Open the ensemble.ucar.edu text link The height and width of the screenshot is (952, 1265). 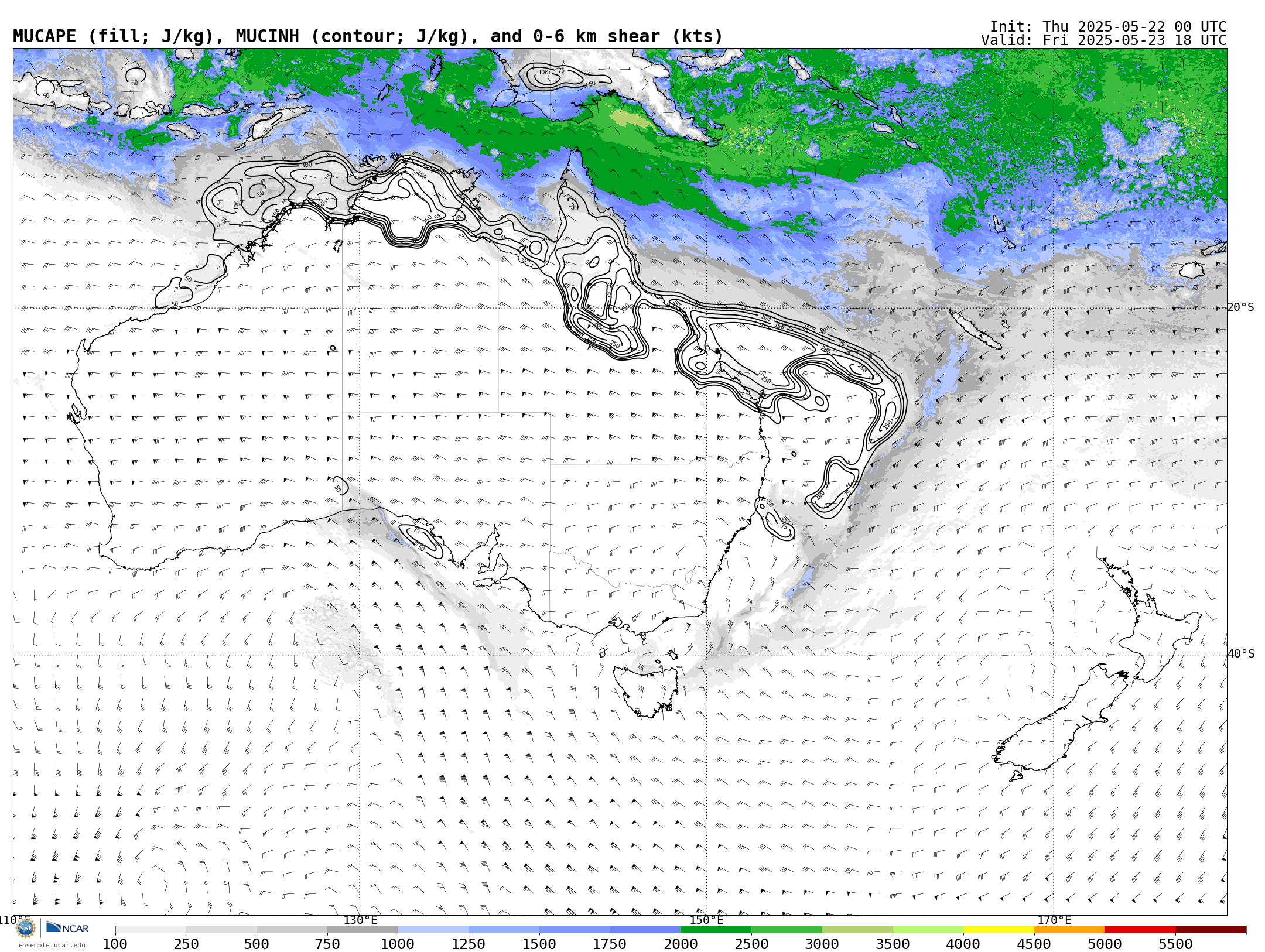coord(52,945)
